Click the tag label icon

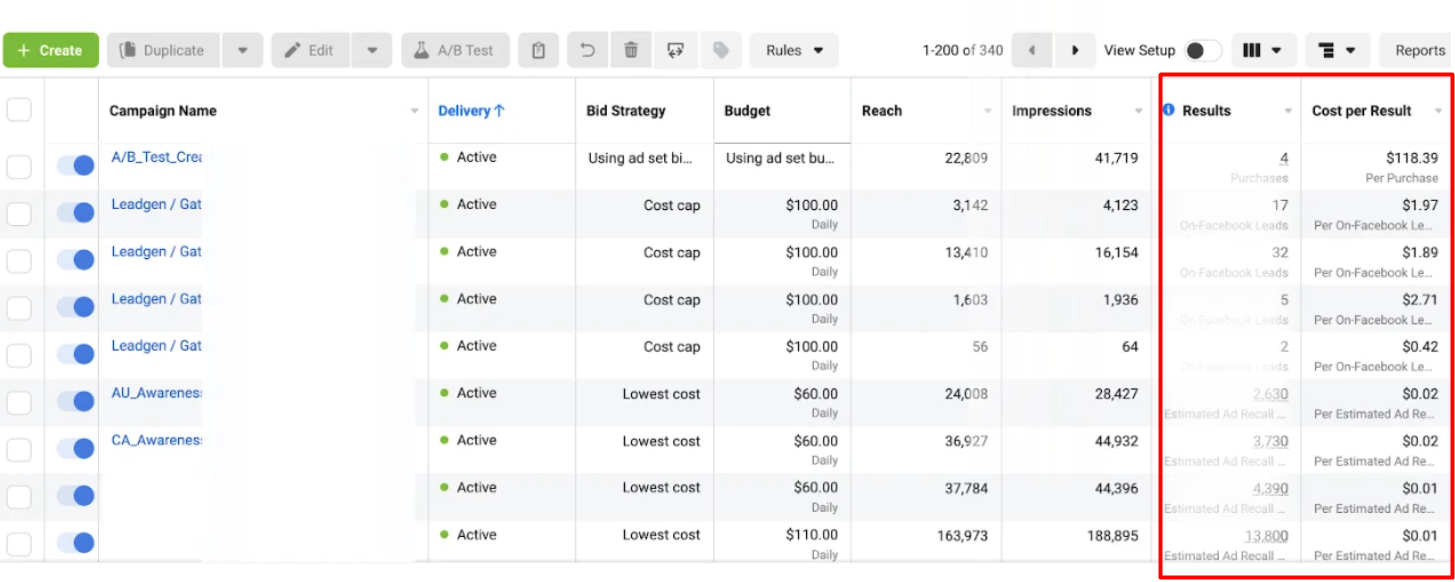coord(720,50)
